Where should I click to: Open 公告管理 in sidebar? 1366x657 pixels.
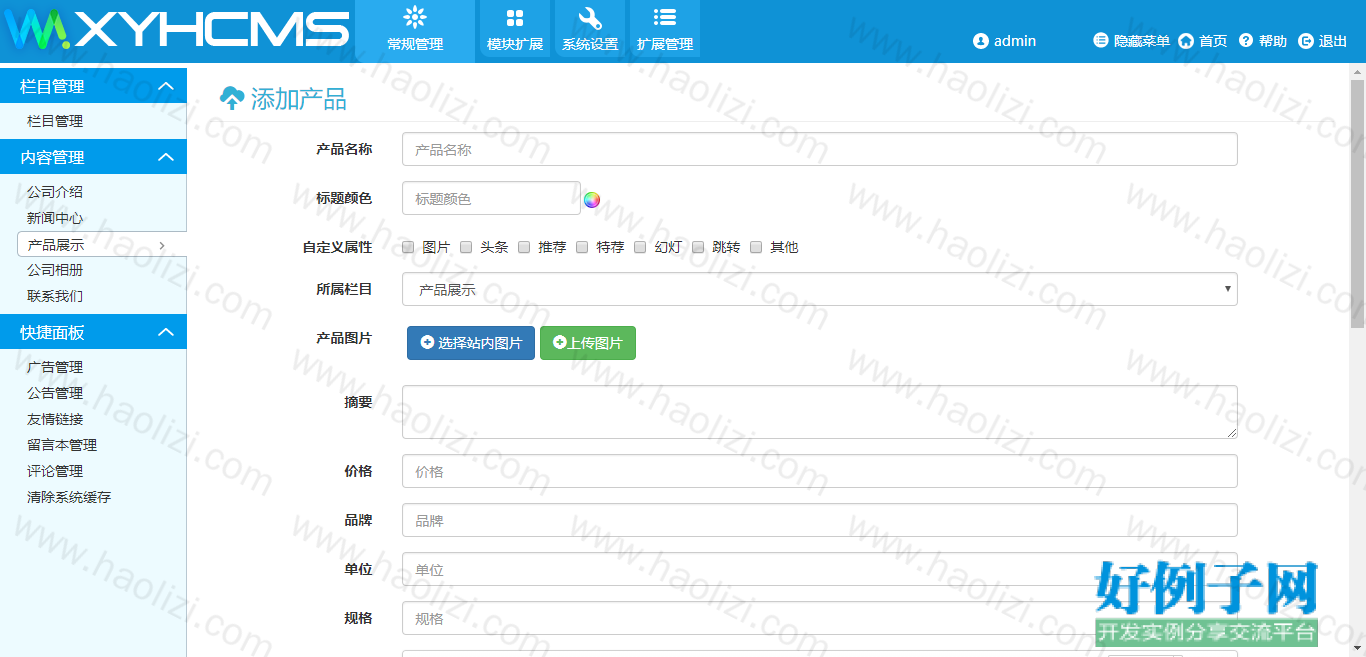click(x=55, y=393)
